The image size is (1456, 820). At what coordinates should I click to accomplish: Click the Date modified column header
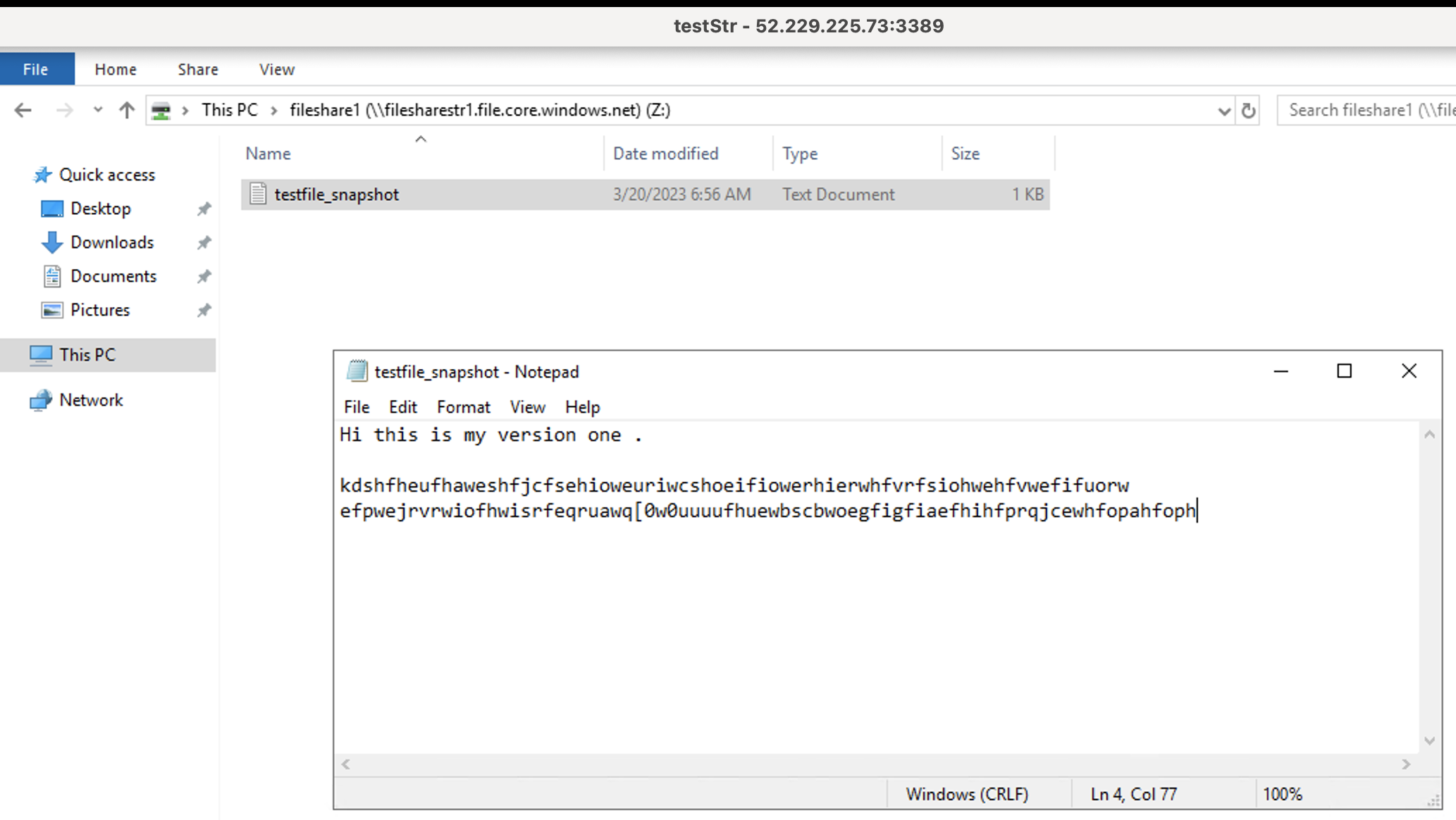[x=665, y=153]
